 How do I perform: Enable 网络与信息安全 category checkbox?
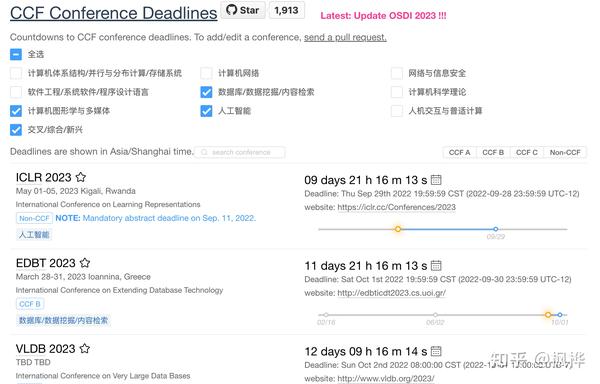click(x=397, y=73)
